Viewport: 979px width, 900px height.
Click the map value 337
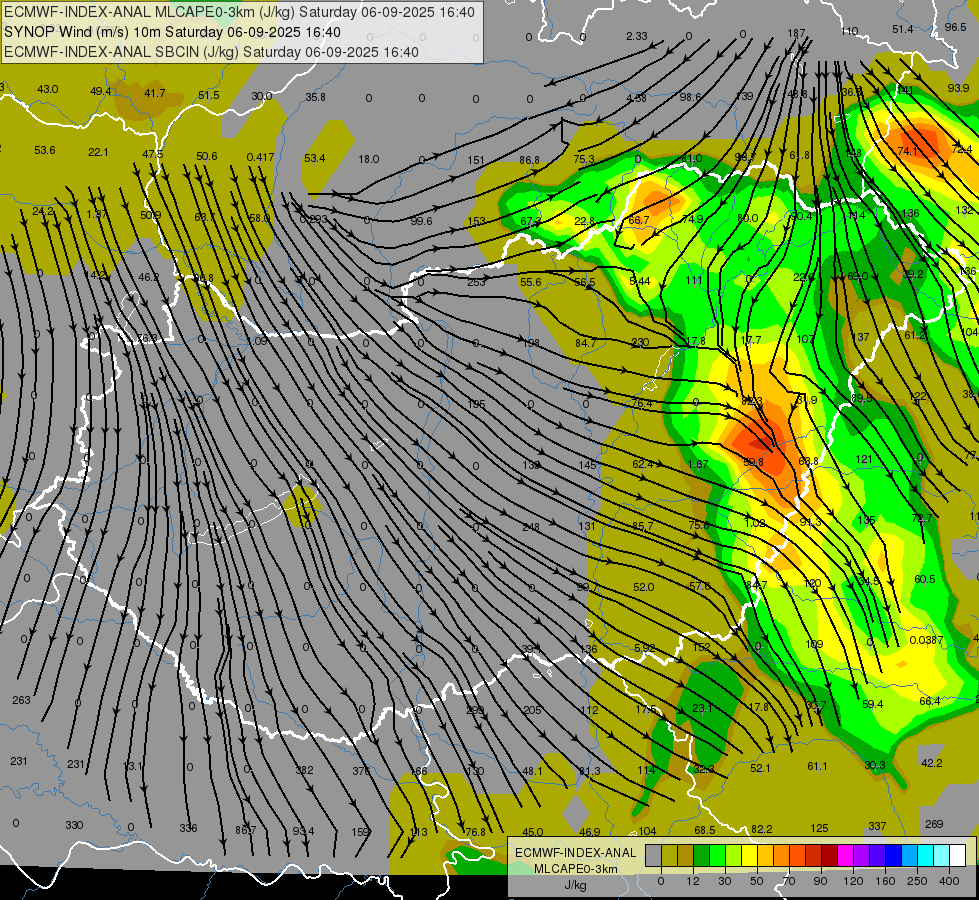[877, 826]
